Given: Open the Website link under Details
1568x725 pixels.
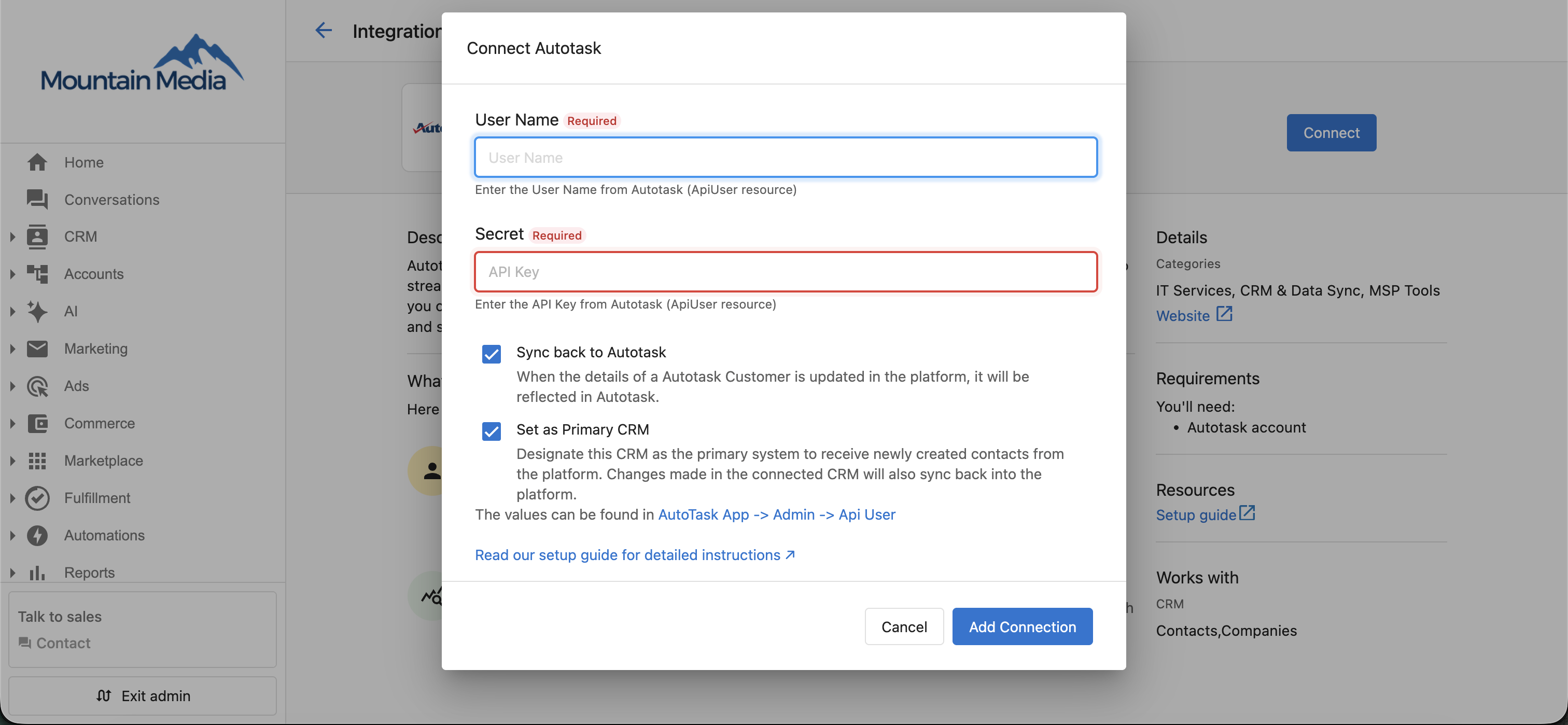Looking at the screenshot, I should tap(1182, 315).
